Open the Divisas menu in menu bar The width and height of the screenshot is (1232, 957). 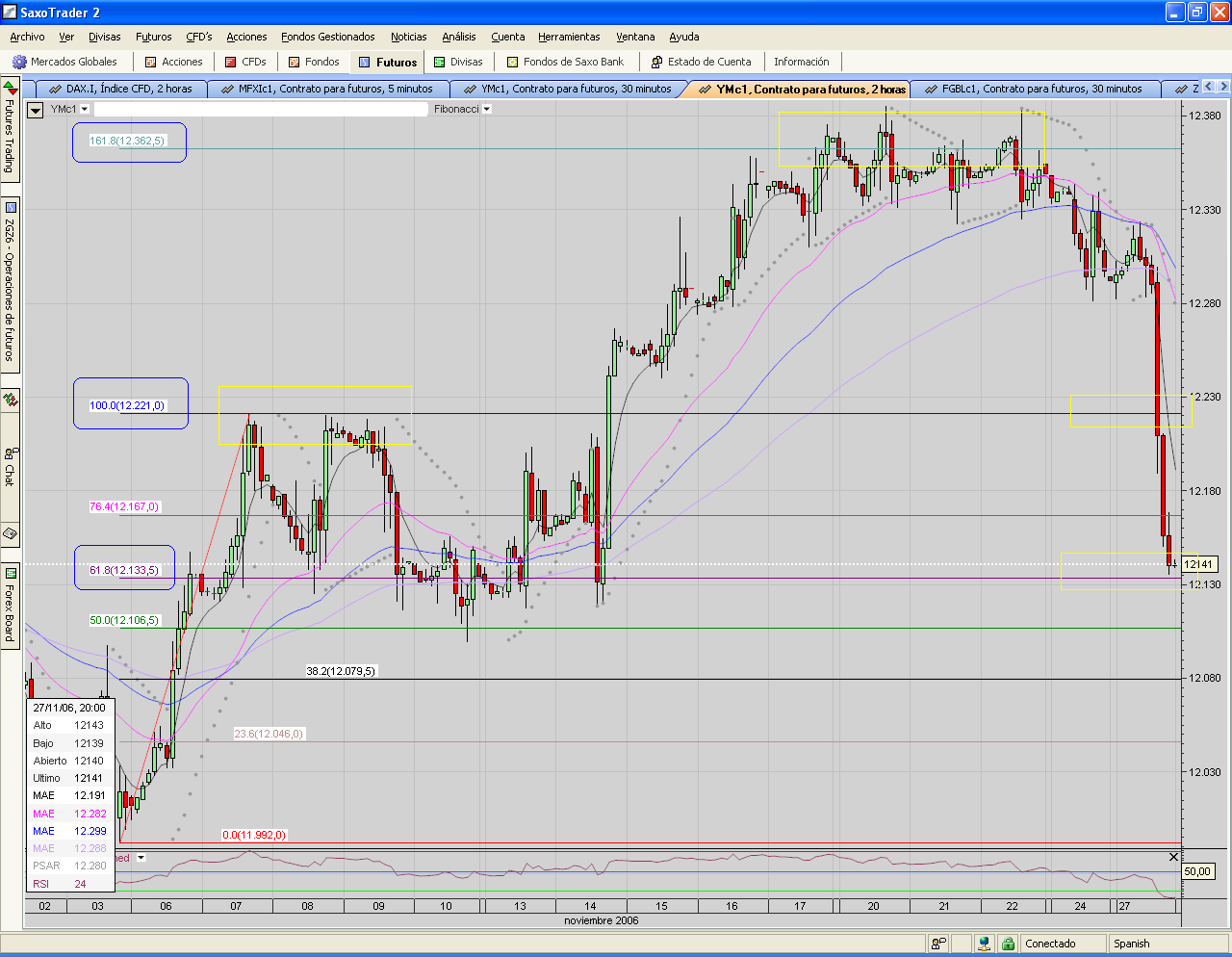(105, 37)
